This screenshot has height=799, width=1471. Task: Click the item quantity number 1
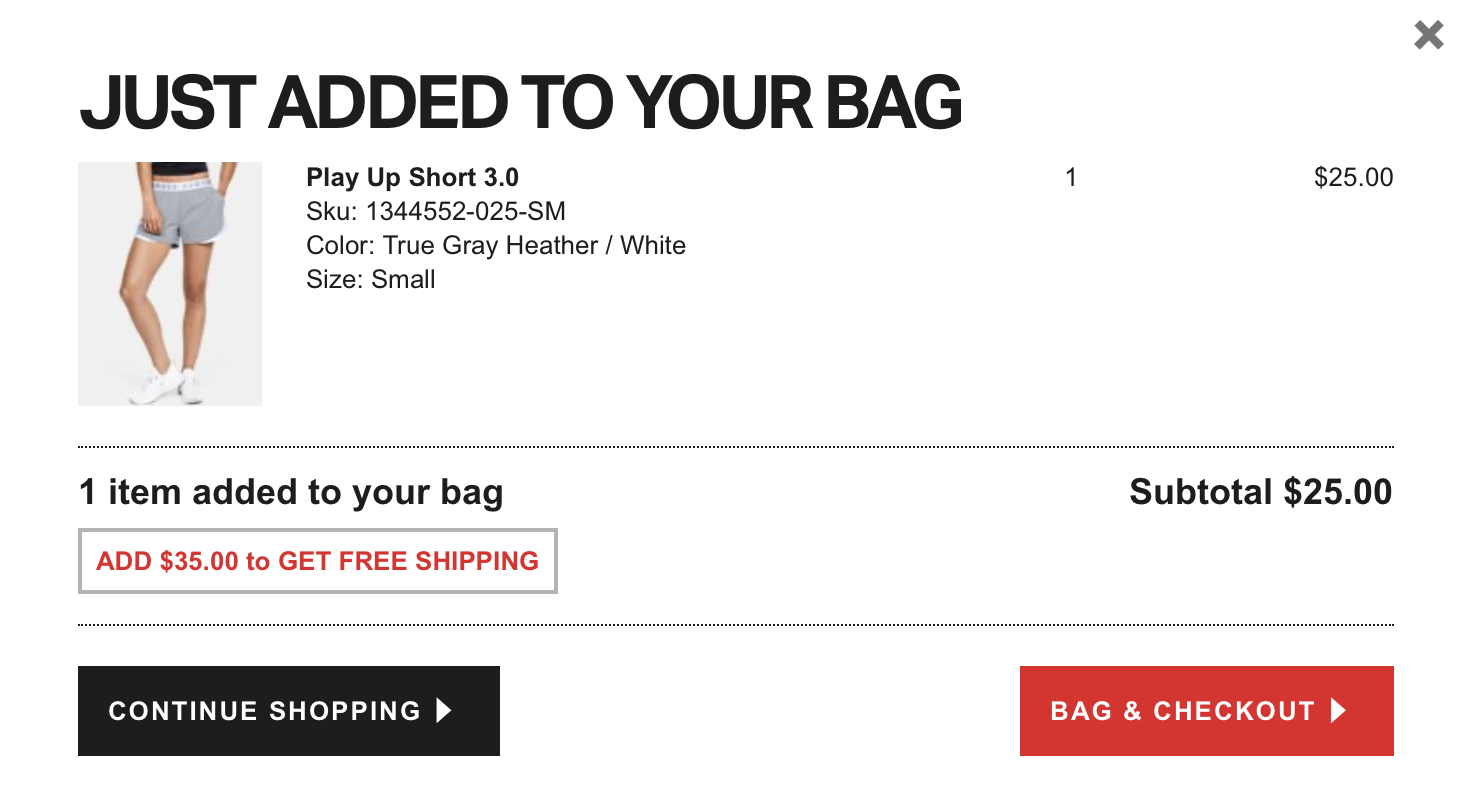tap(1071, 178)
